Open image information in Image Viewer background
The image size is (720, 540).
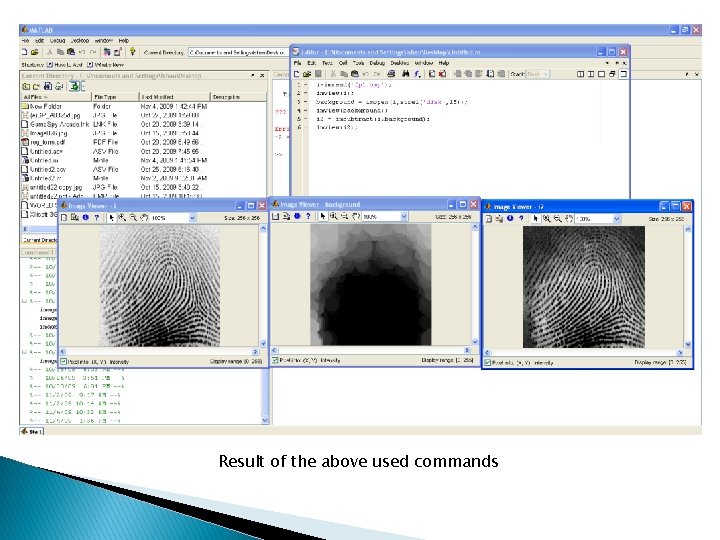(x=297, y=216)
